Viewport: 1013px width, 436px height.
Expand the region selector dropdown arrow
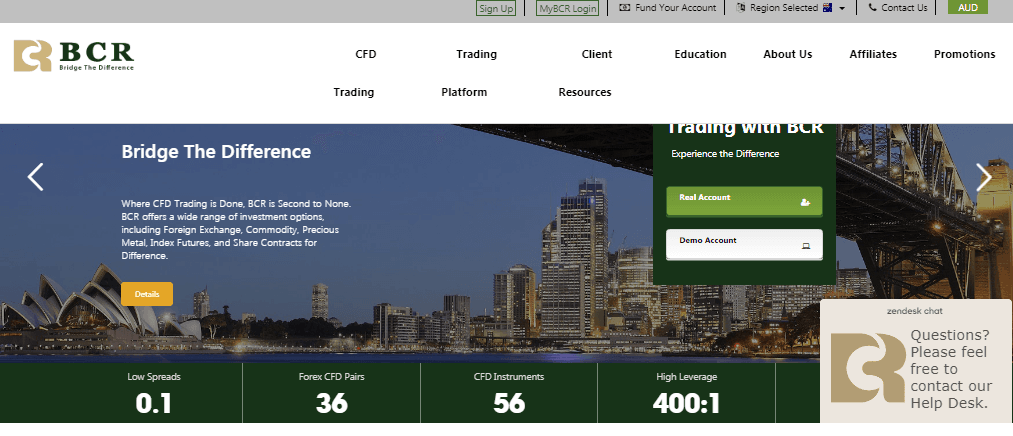click(x=842, y=8)
